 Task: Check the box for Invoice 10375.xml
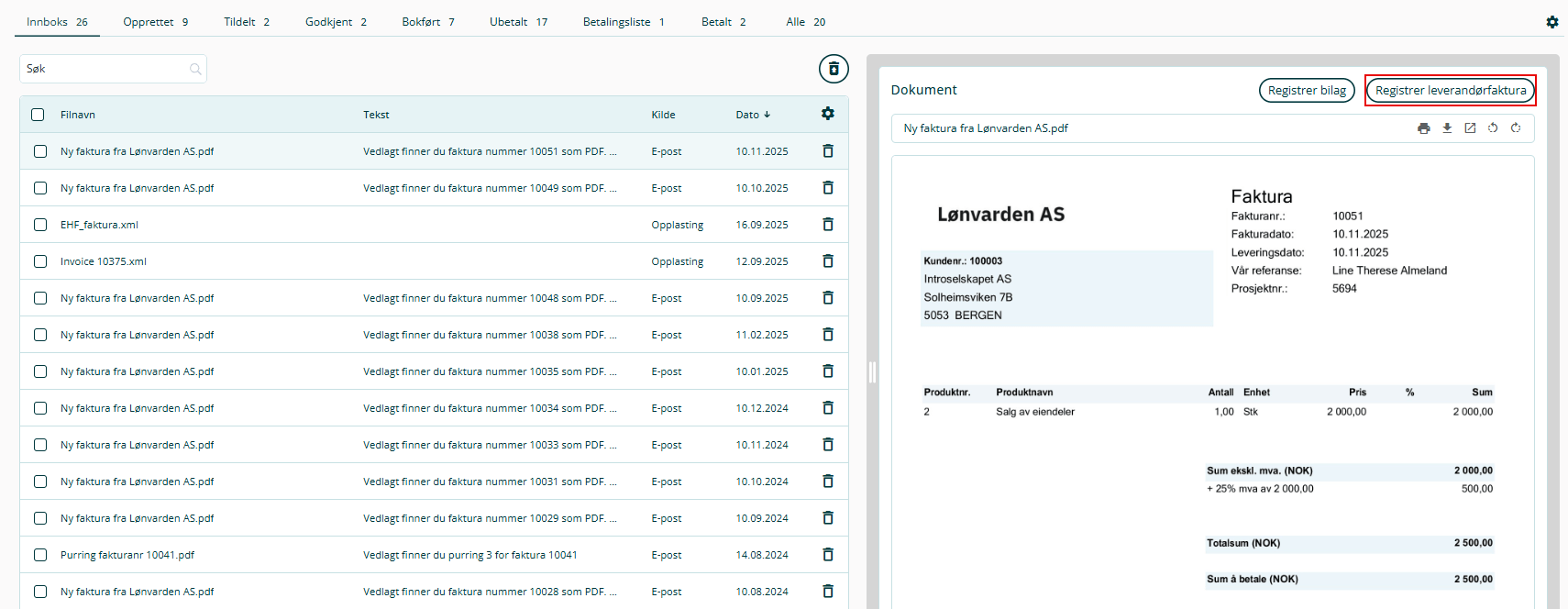[x=40, y=261]
